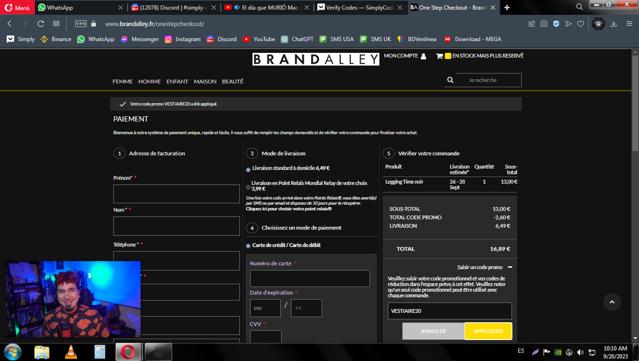Click the Prénom input field
Viewport: 639px width, 361px height.
coord(176,194)
